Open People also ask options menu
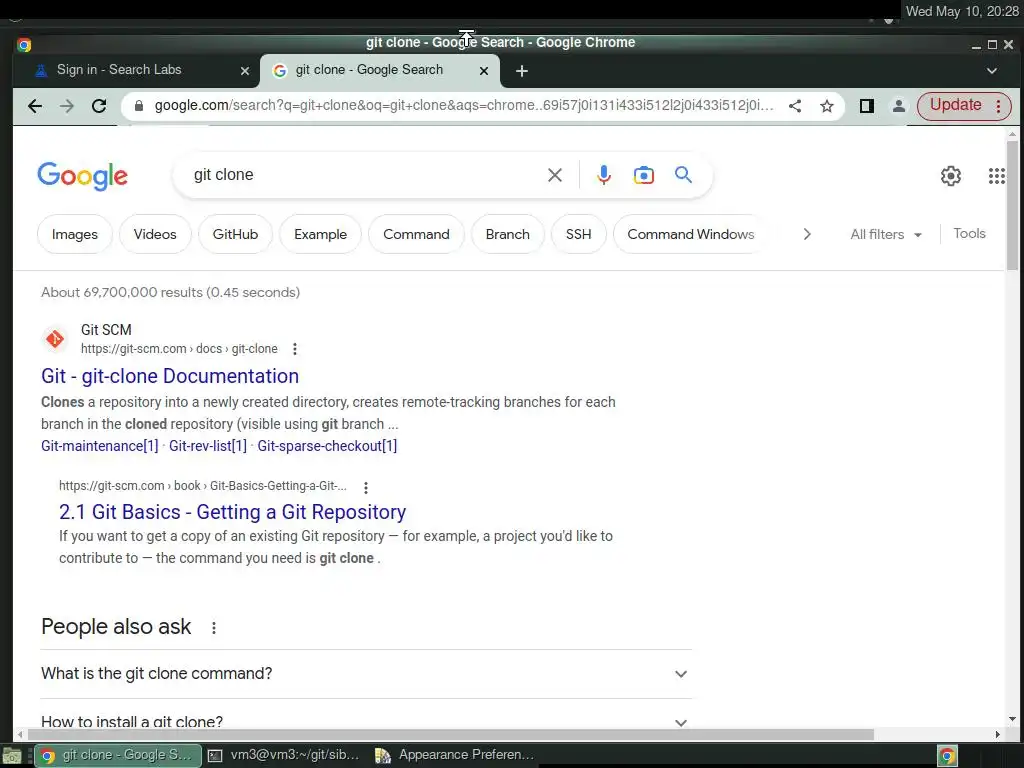This screenshot has width=1024, height=768. click(x=214, y=628)
